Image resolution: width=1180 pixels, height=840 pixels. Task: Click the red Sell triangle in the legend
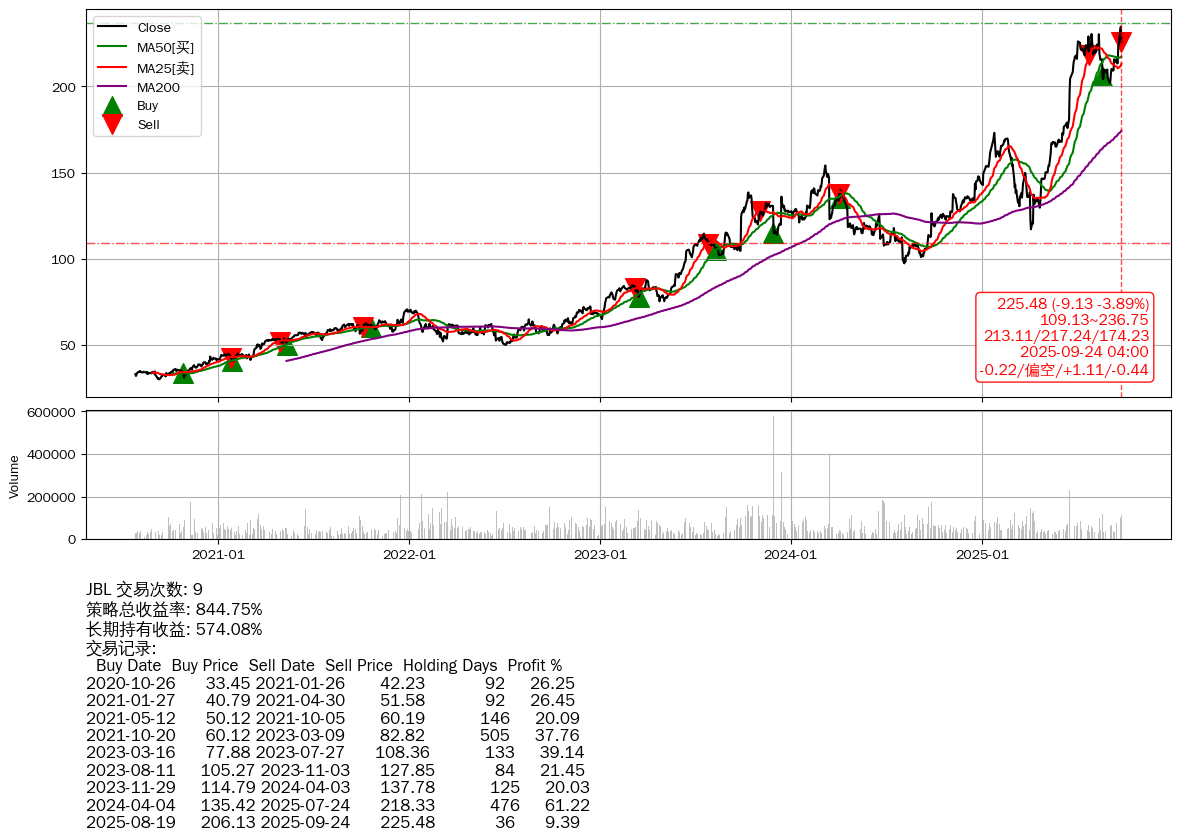[x=113, y=124]
